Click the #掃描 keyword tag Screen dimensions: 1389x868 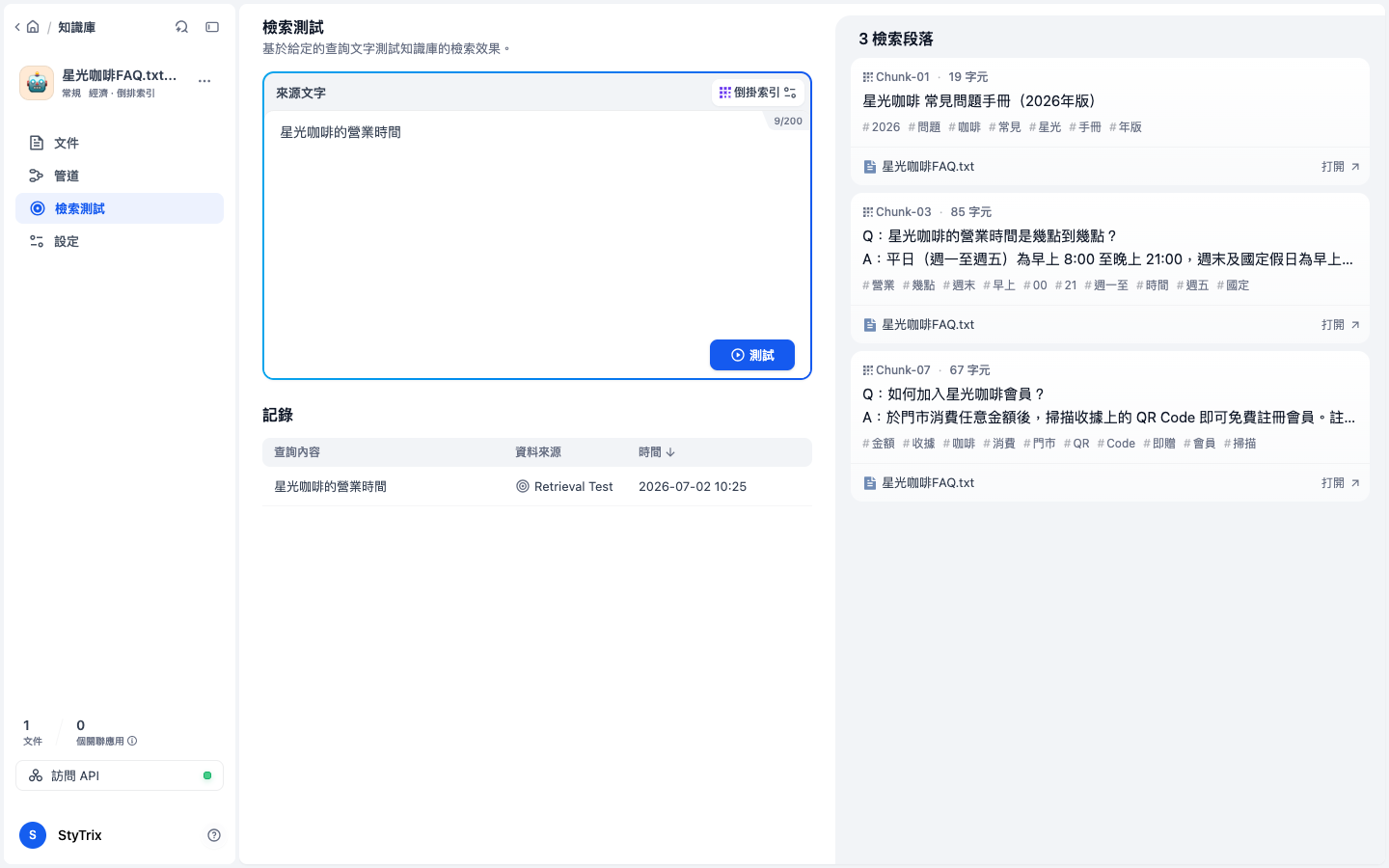pyautogui.click(x=1239, y=444)
